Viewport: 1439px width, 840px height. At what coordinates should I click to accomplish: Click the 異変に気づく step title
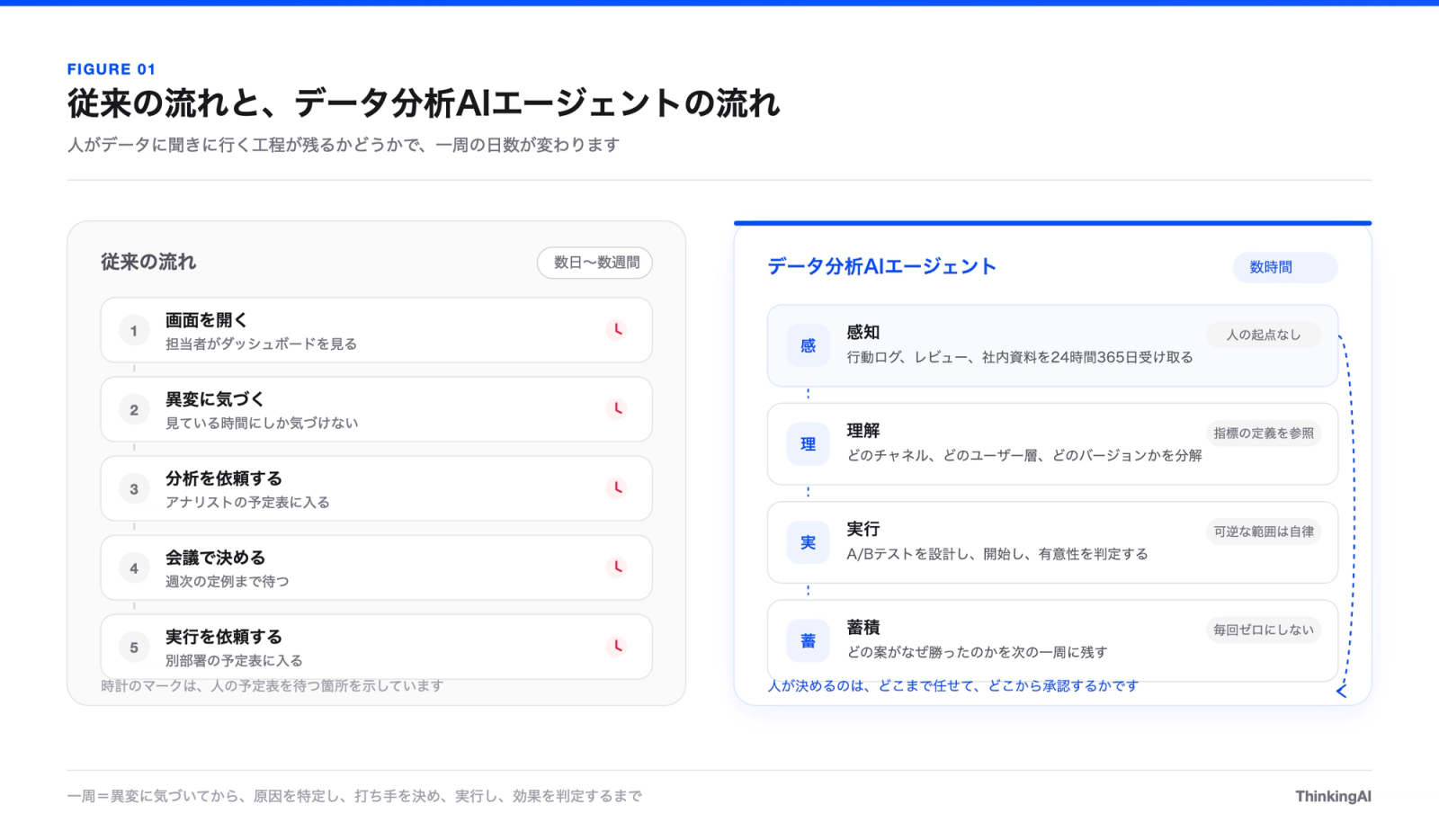point(215,399)
